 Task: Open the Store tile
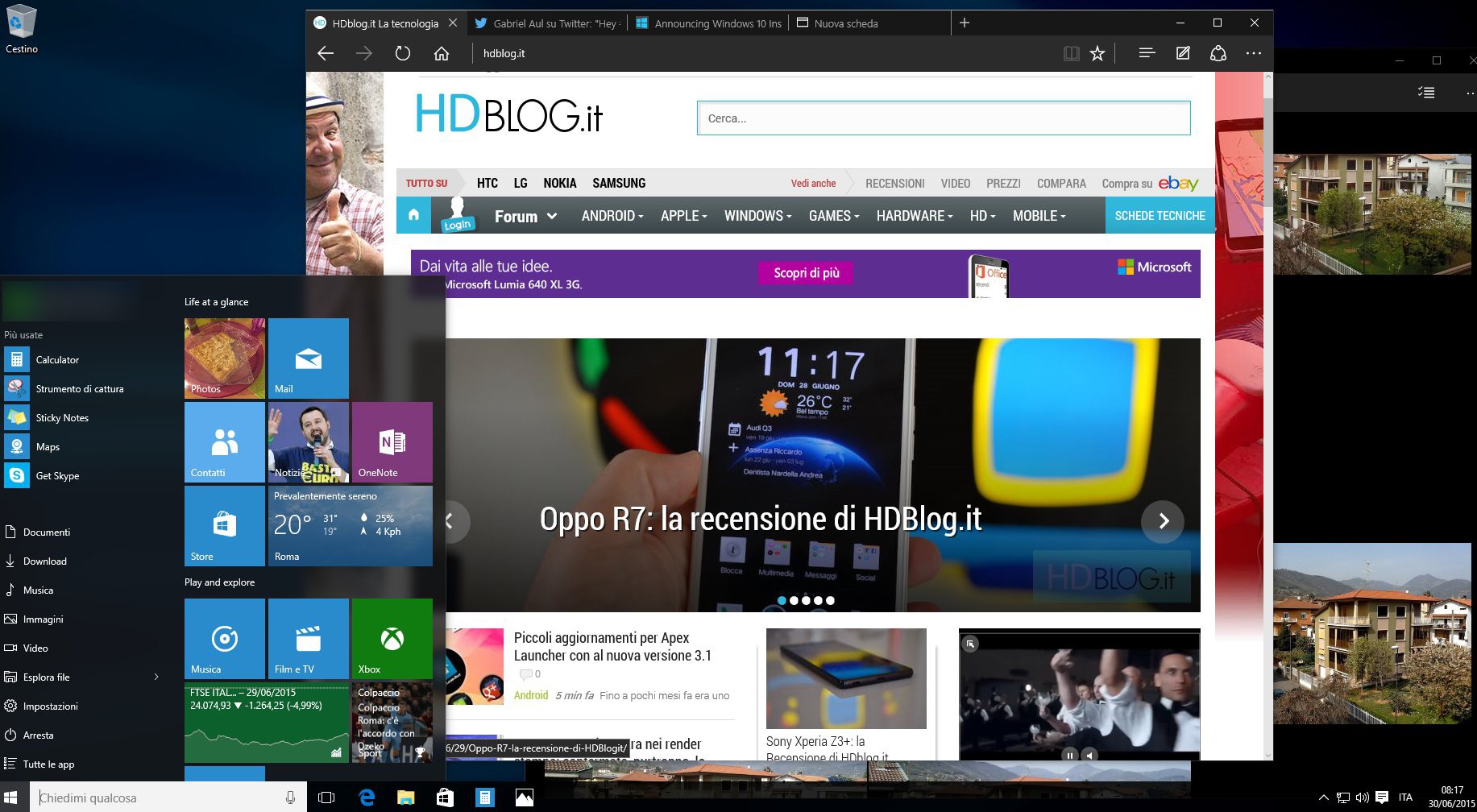click(225, 526)
